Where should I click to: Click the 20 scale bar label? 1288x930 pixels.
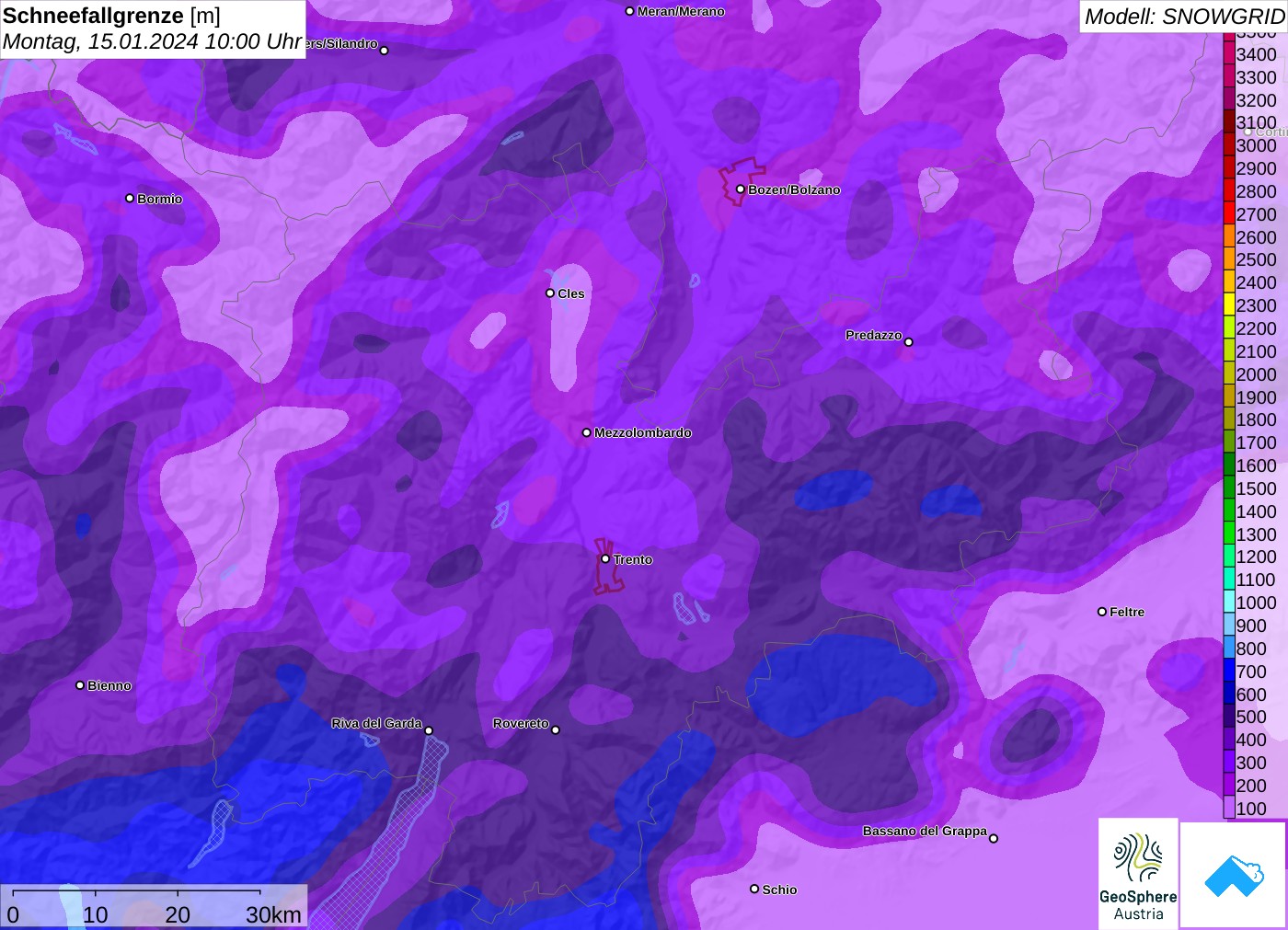(178, 914)
